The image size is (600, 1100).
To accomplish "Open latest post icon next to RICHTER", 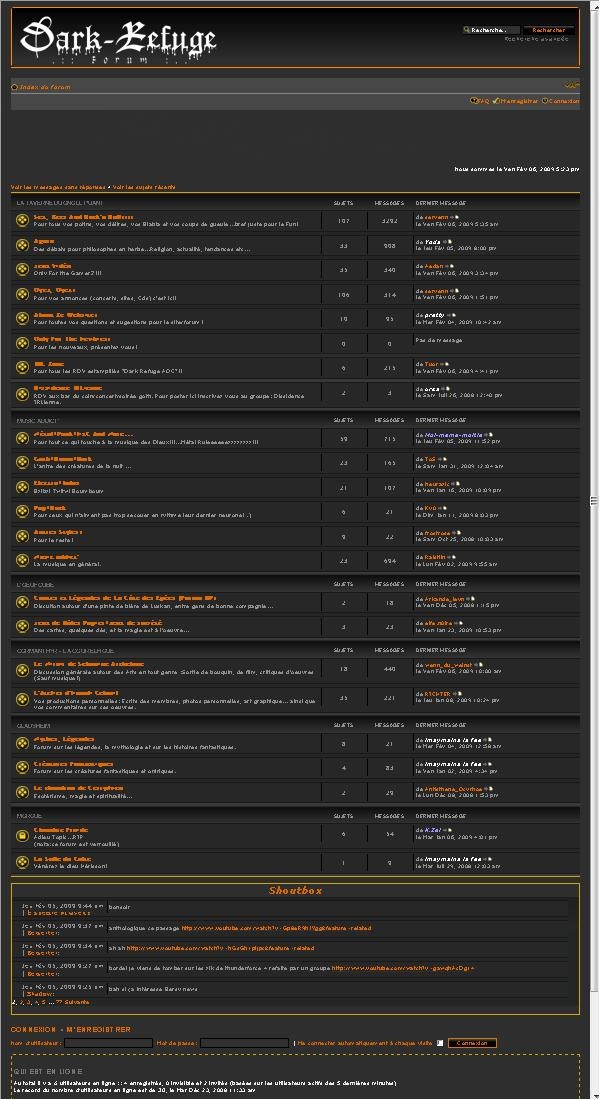I will coord(458,692).
